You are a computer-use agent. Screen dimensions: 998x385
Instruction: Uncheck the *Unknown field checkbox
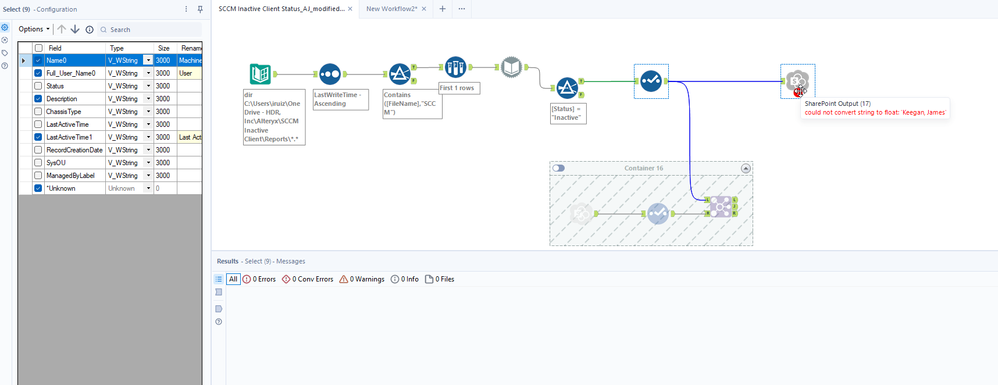click(x=38, y=188)
